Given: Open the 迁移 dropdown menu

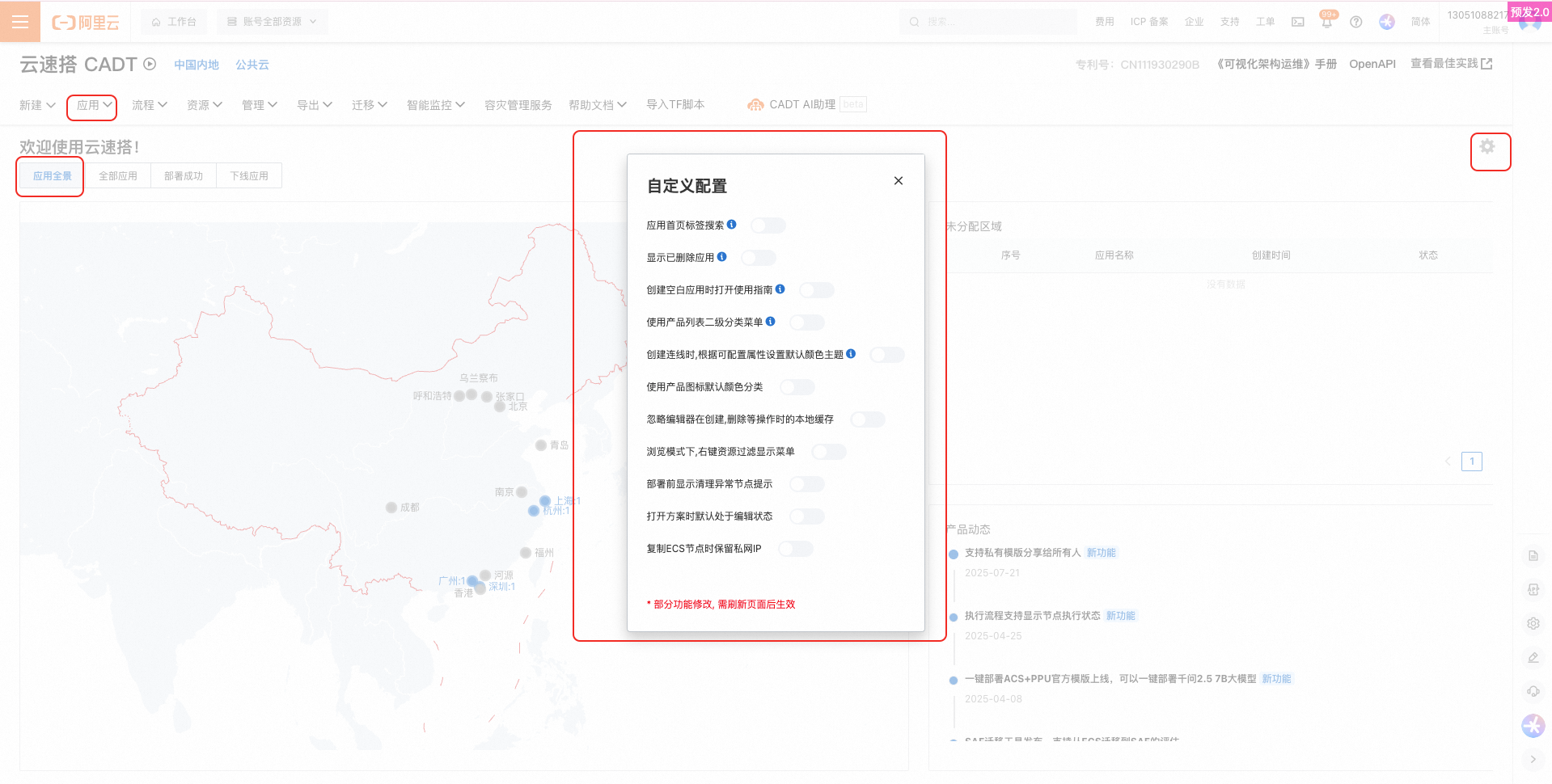Looking at the screenshot, I should click(370, 105).
